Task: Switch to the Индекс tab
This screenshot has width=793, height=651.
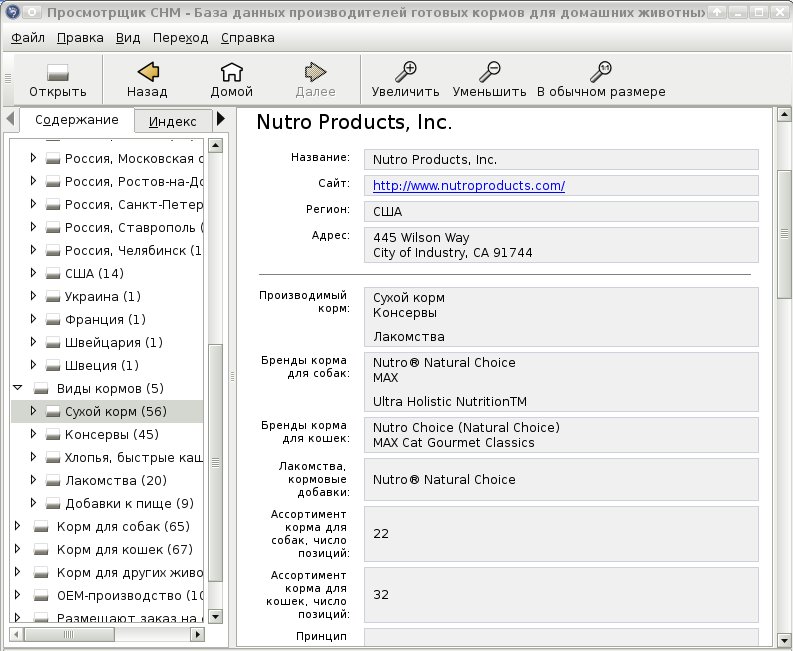Action: click(x=172, y=121)
